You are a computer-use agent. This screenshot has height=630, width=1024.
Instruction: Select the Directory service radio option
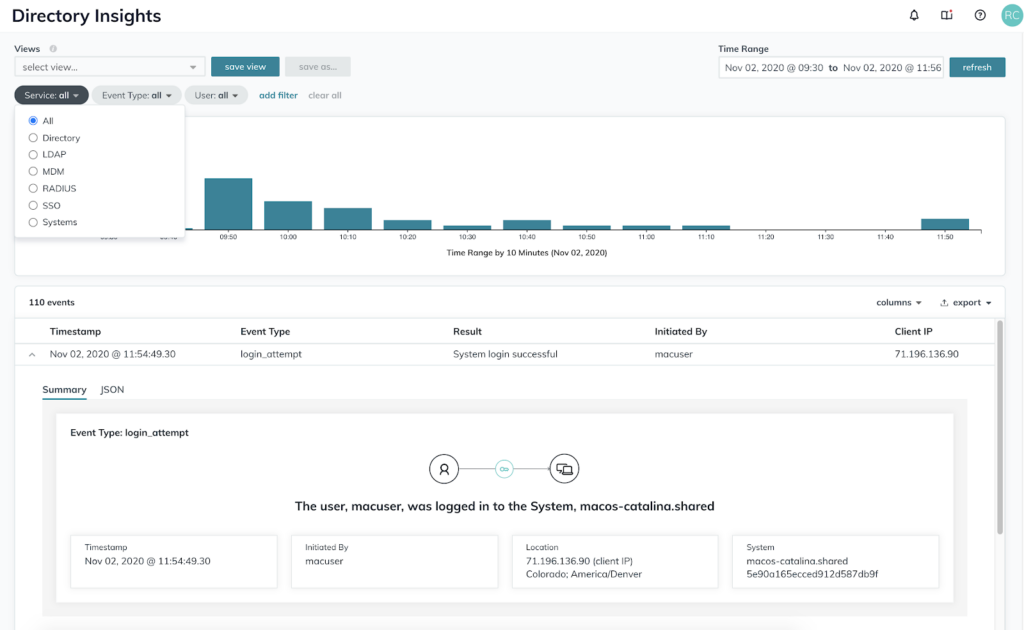(34, 138)
